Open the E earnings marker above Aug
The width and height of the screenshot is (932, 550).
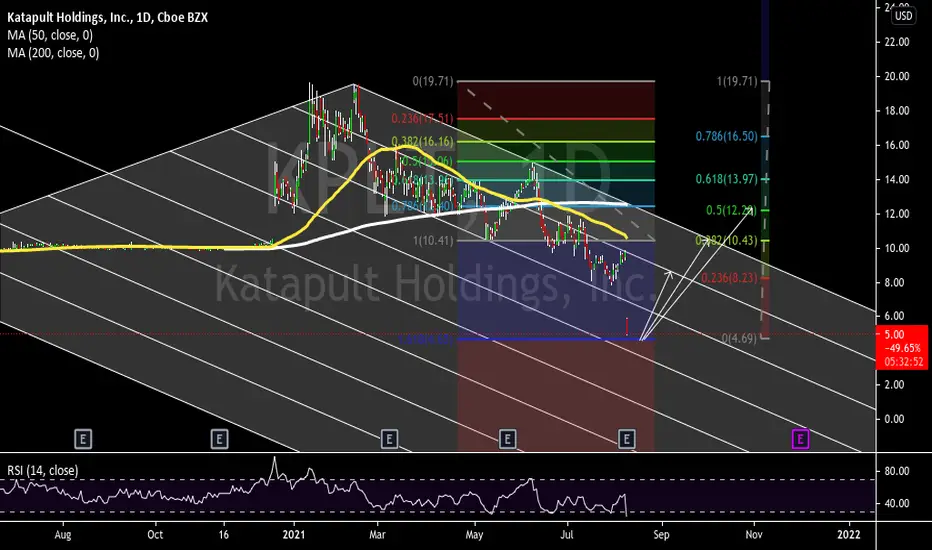pyautogui.click(x=83, y=439)
